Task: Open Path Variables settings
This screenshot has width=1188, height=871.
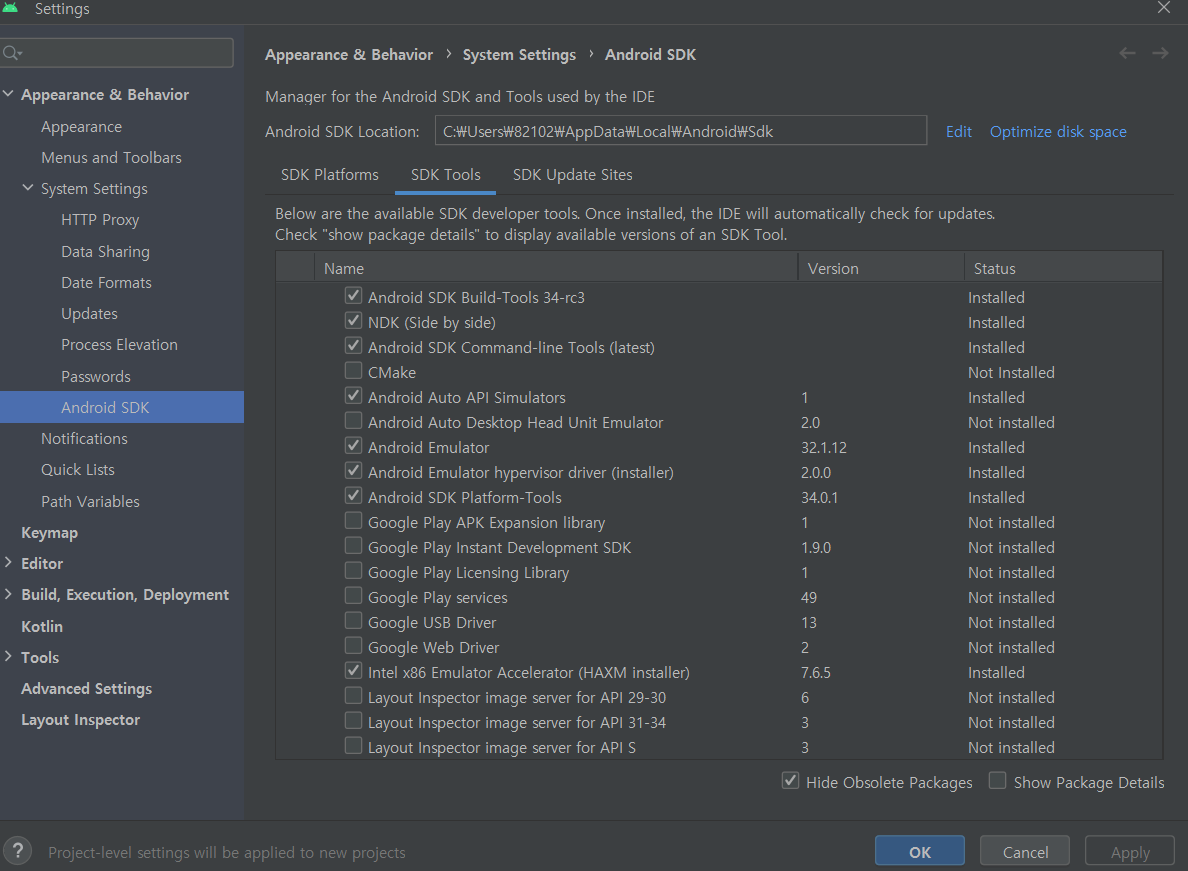Action: 90,501
